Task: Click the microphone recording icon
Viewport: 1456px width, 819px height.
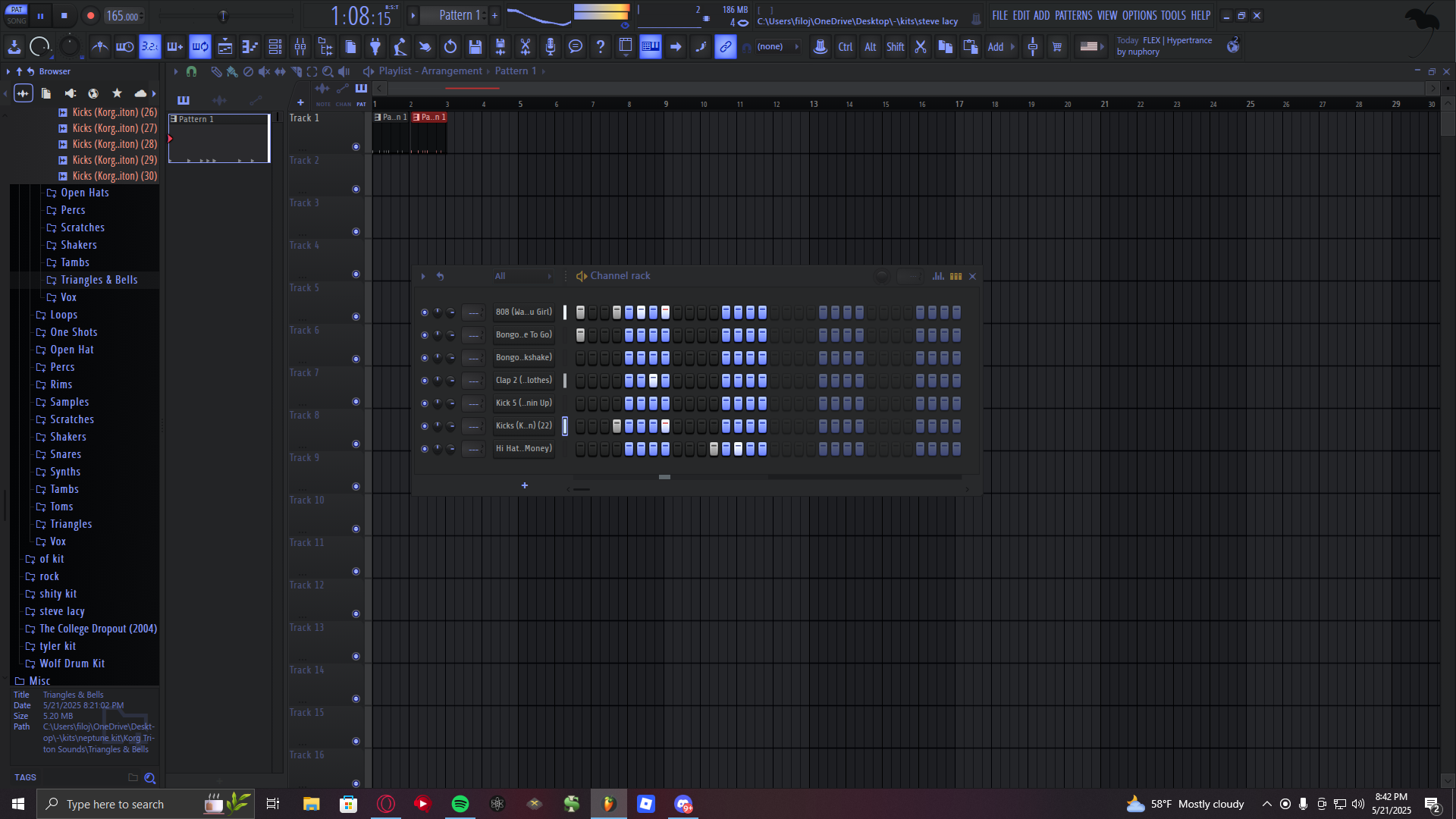Action: 551,47
